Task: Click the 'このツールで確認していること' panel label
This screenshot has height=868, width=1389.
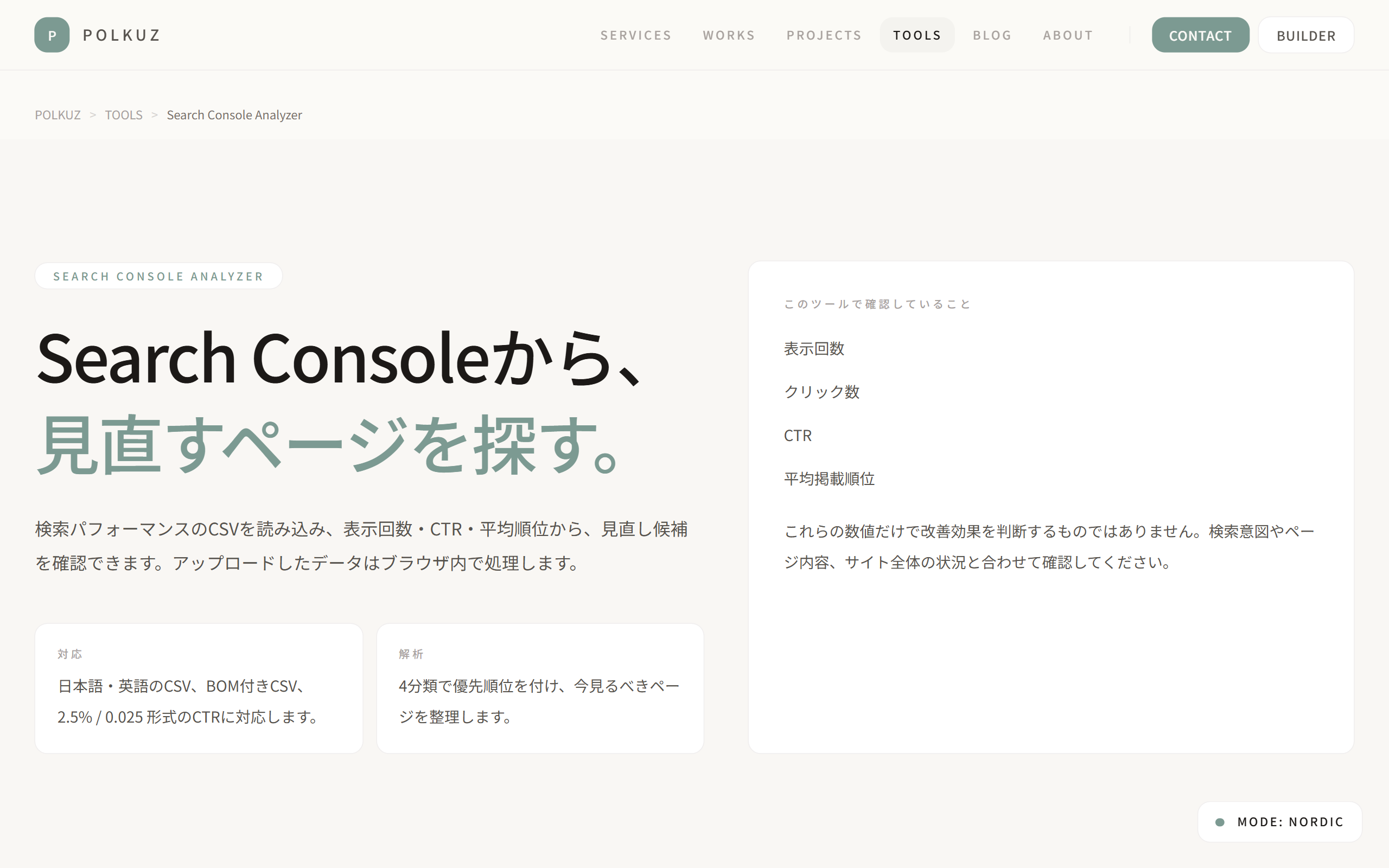Action: pyautogui.click(x=877, y=304)
